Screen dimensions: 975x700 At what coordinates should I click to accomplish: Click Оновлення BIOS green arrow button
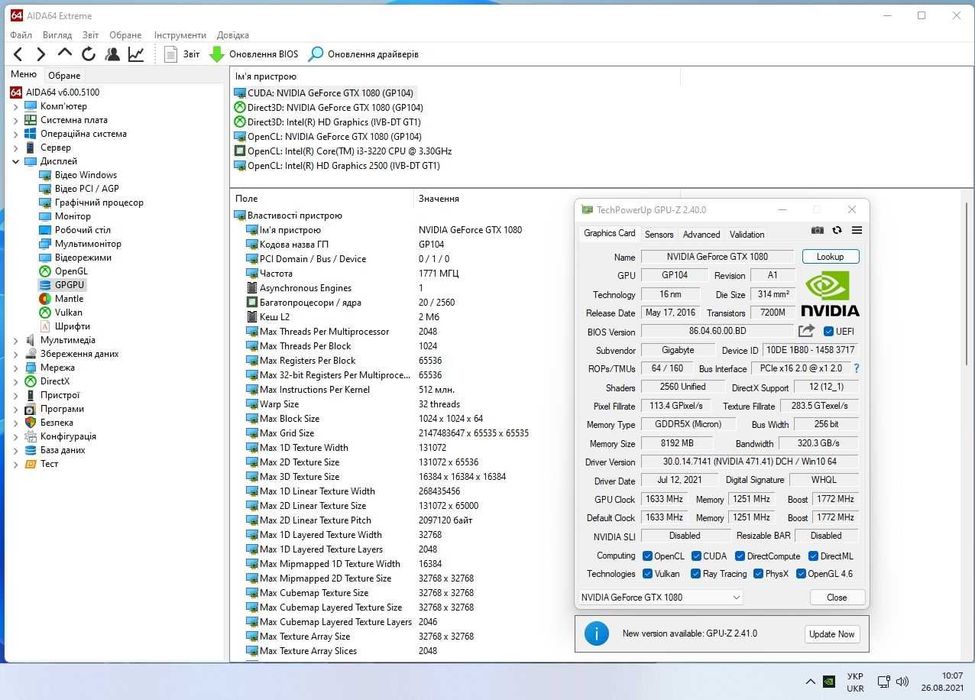coord(254,54)
